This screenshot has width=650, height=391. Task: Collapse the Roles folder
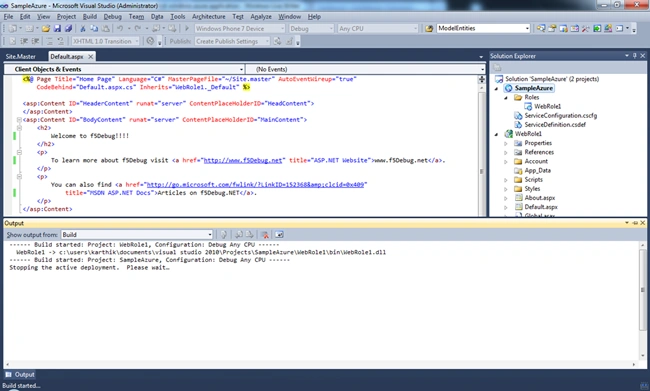pyautogui.click(x=506, y=97)
